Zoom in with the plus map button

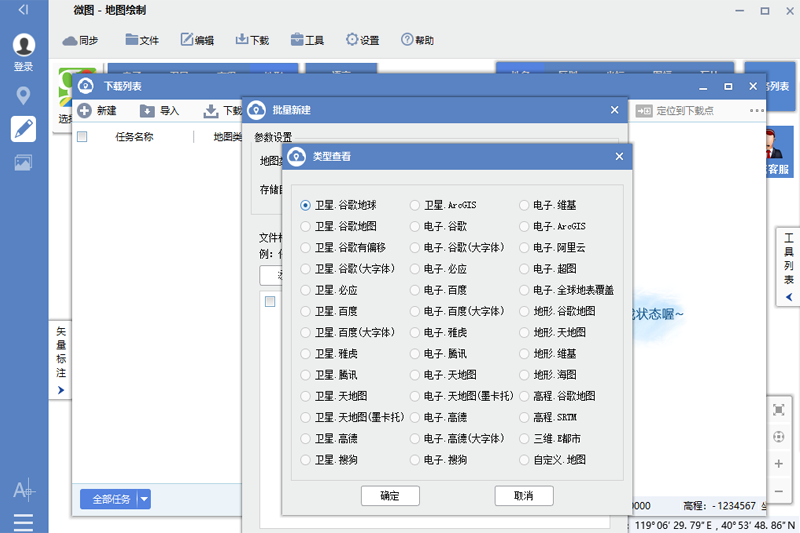point(779,464)
